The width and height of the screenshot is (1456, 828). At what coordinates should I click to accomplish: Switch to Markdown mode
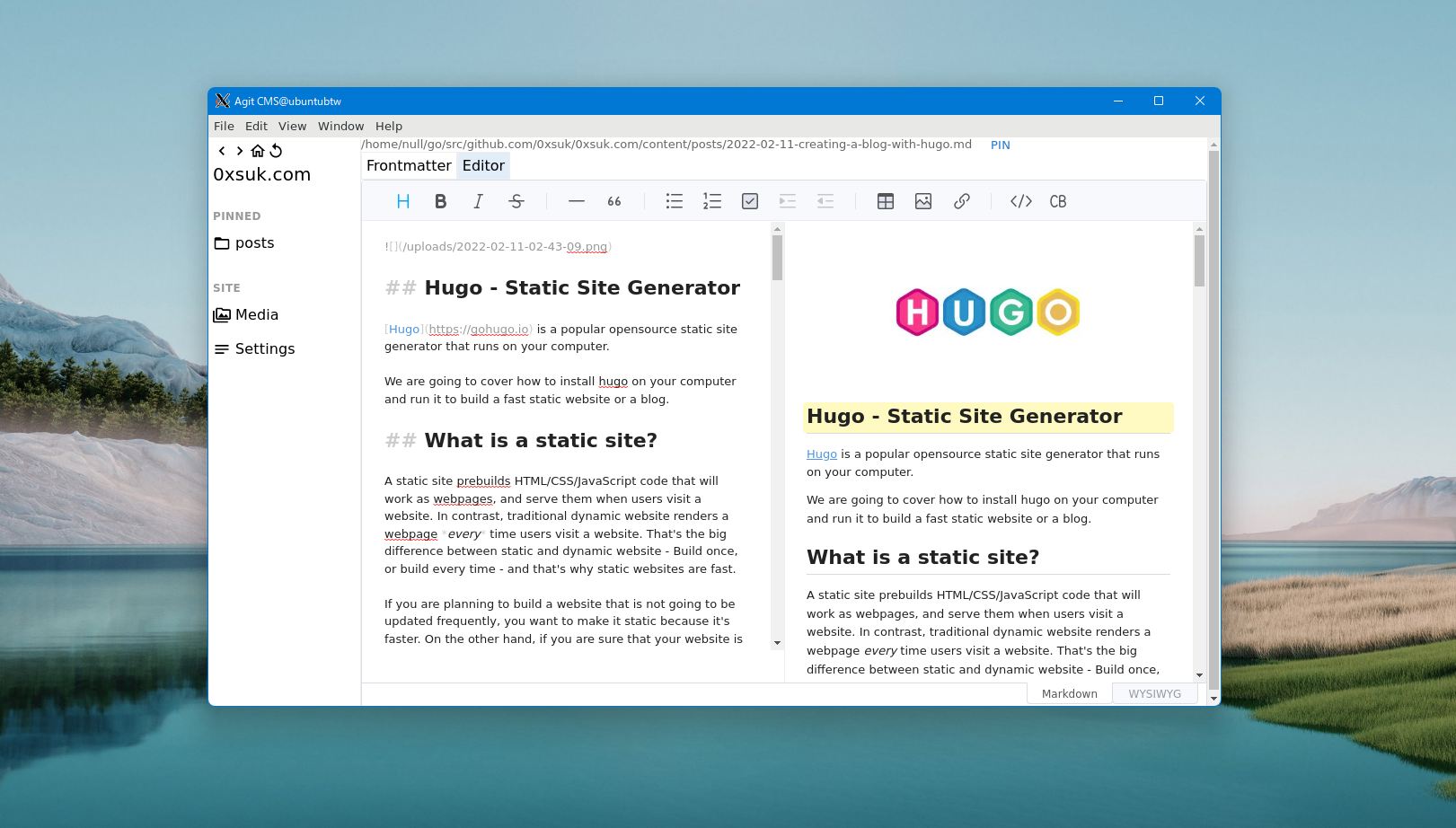click(1069, 693)
